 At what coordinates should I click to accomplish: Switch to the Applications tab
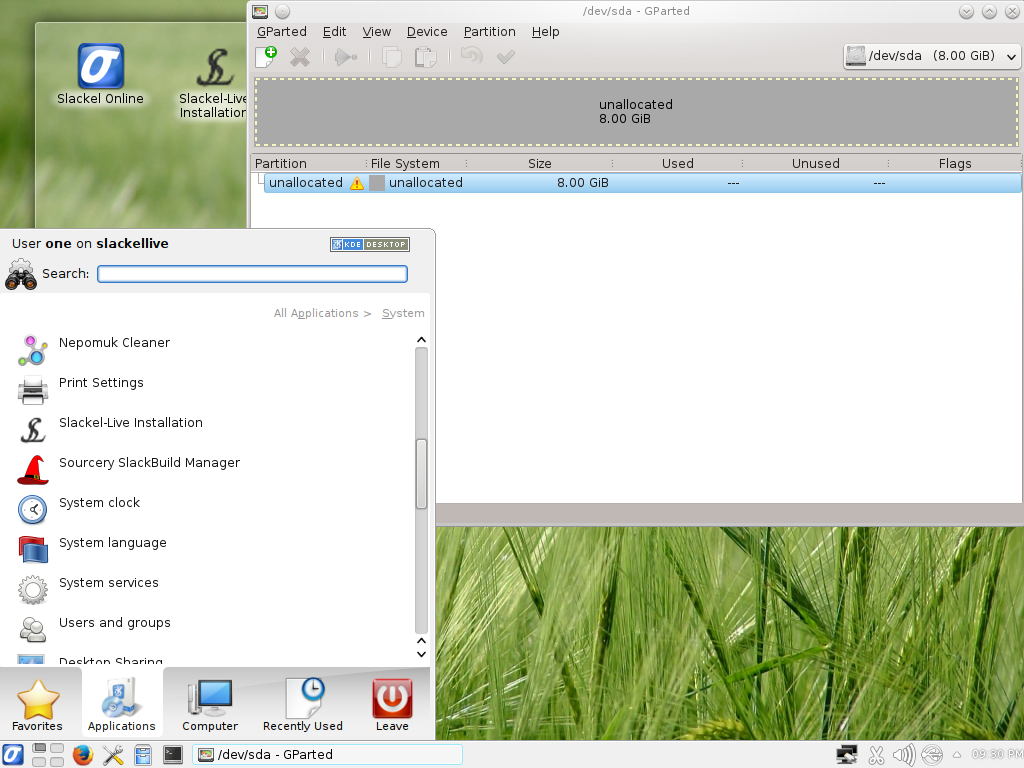pos(121,705)
